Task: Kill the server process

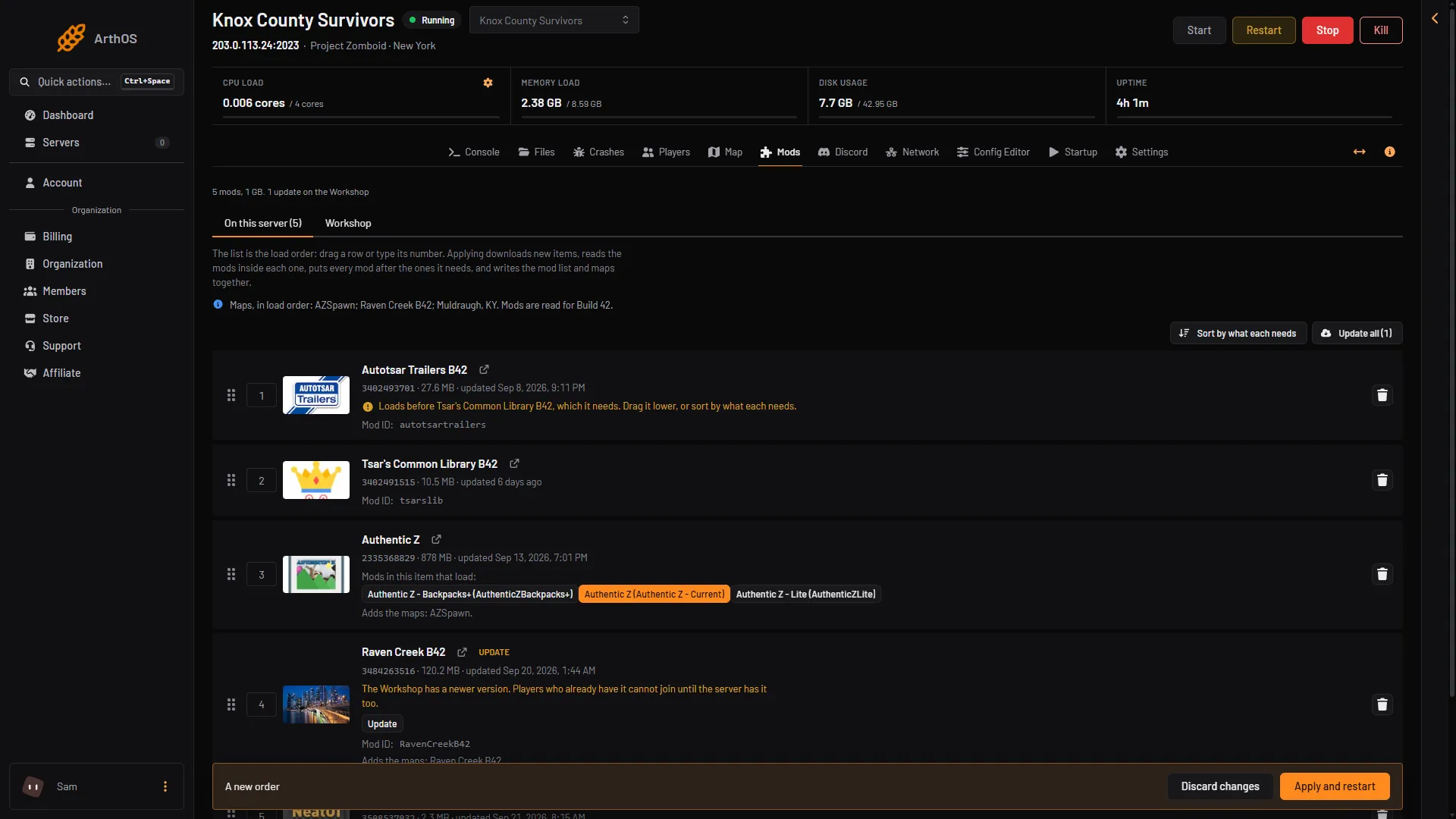Action: [x=1381, y=30]
